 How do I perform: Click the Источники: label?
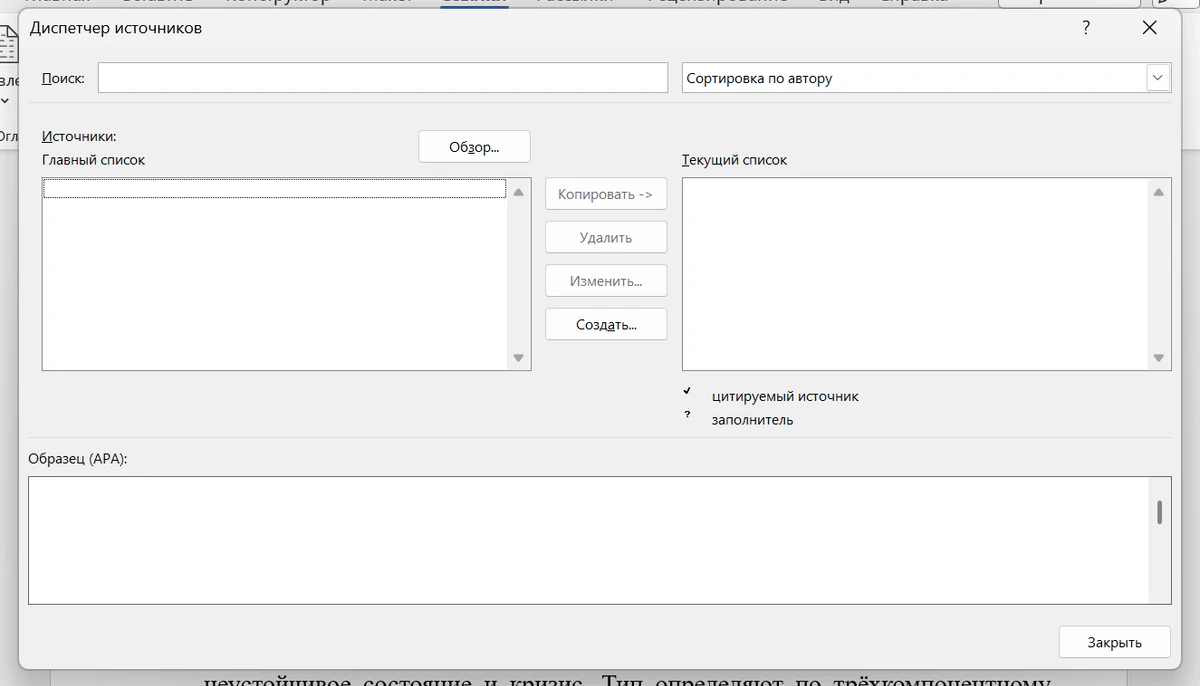pyautogui.click(x=79, y=137)
